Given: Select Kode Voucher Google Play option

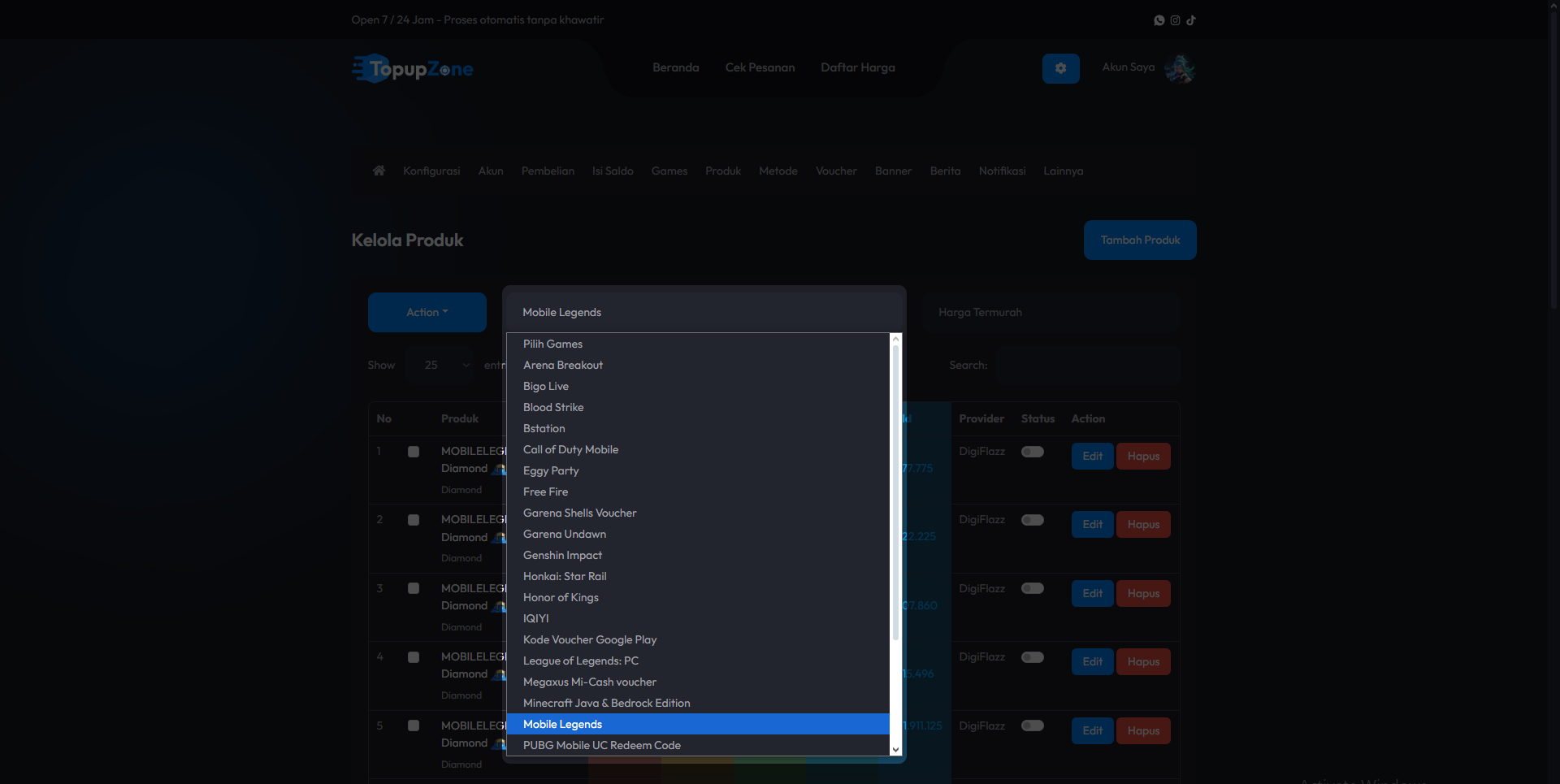Looking at the screenshot, I should click(x=698, y=639).
